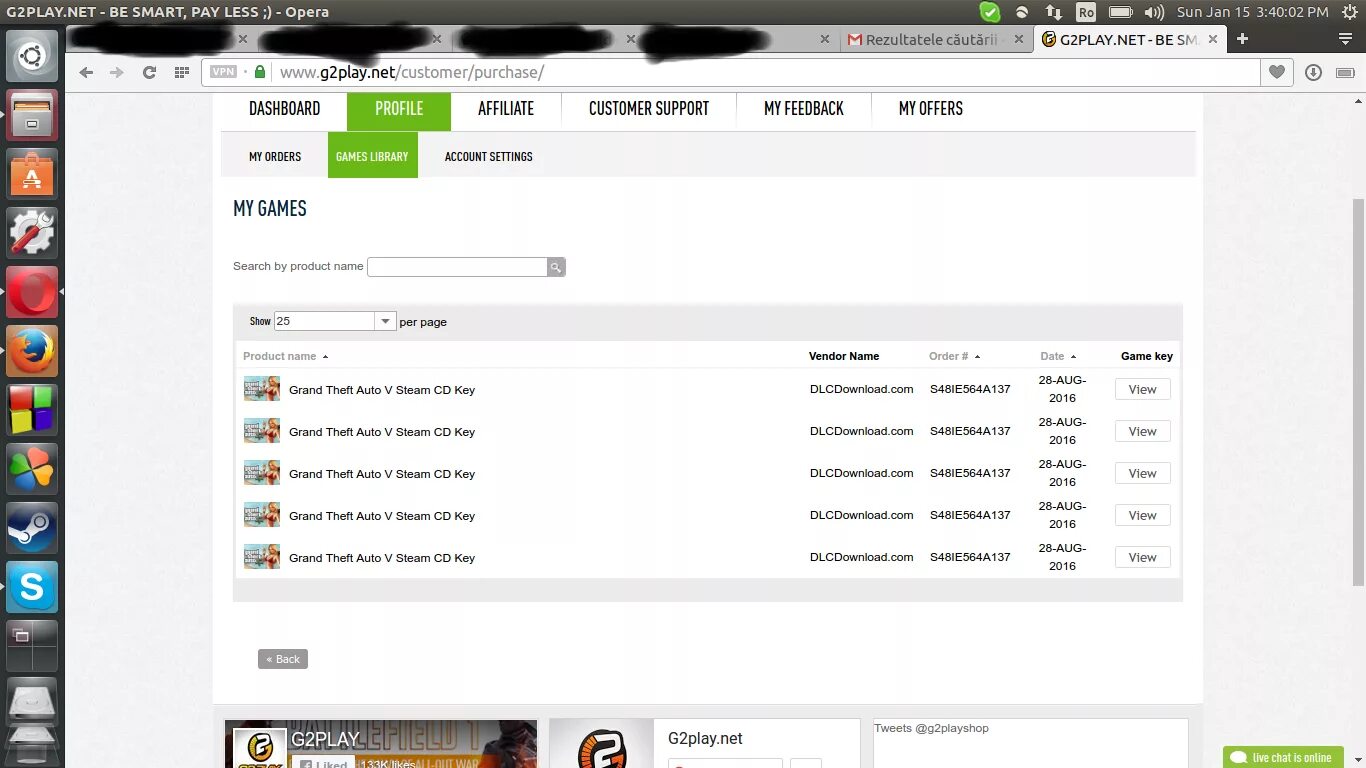Click the Game key column header

1147,356
